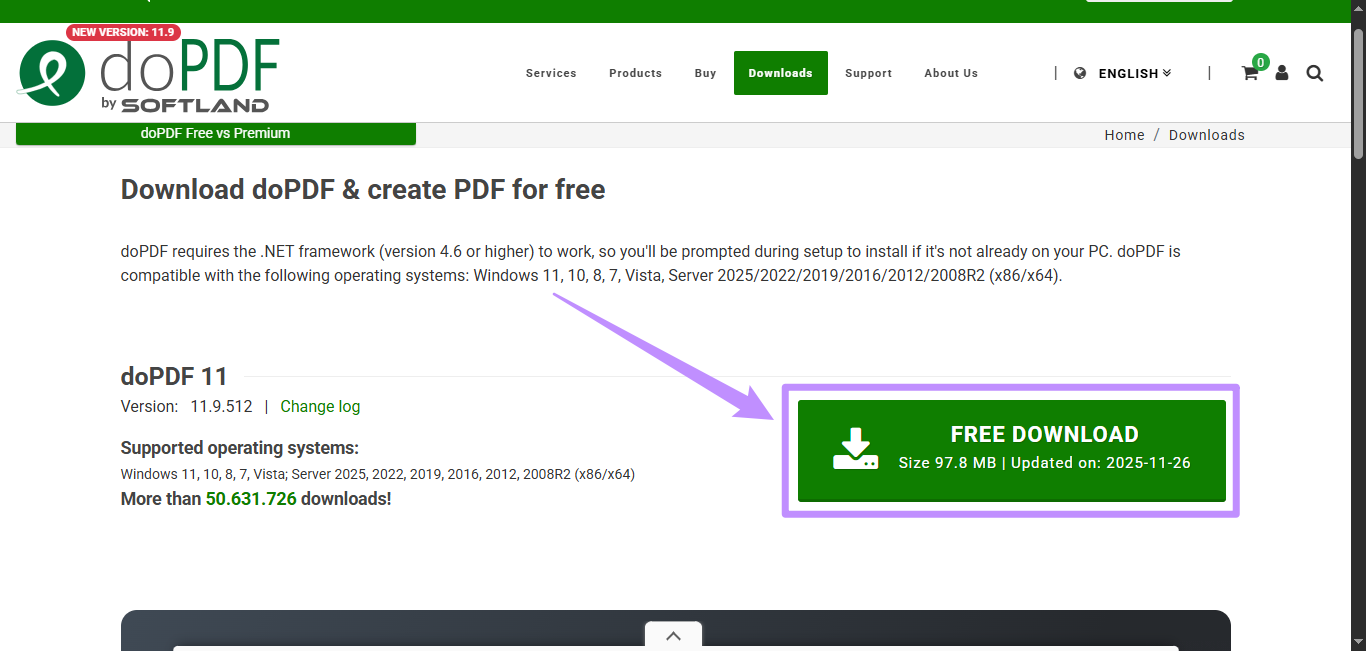
Task: Click the NEW VERSION: 11.9 badge
Action: pyautogui.click(x=123, y=32)
